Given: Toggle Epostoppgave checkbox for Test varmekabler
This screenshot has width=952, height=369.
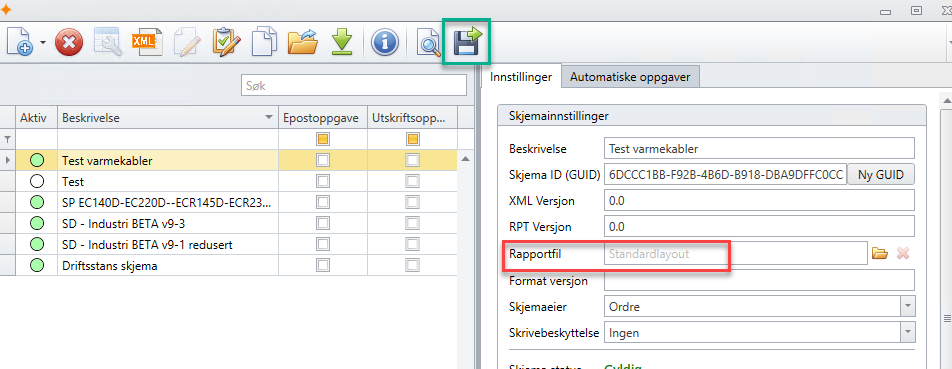Looking at the screenshot, I should 322,160.
